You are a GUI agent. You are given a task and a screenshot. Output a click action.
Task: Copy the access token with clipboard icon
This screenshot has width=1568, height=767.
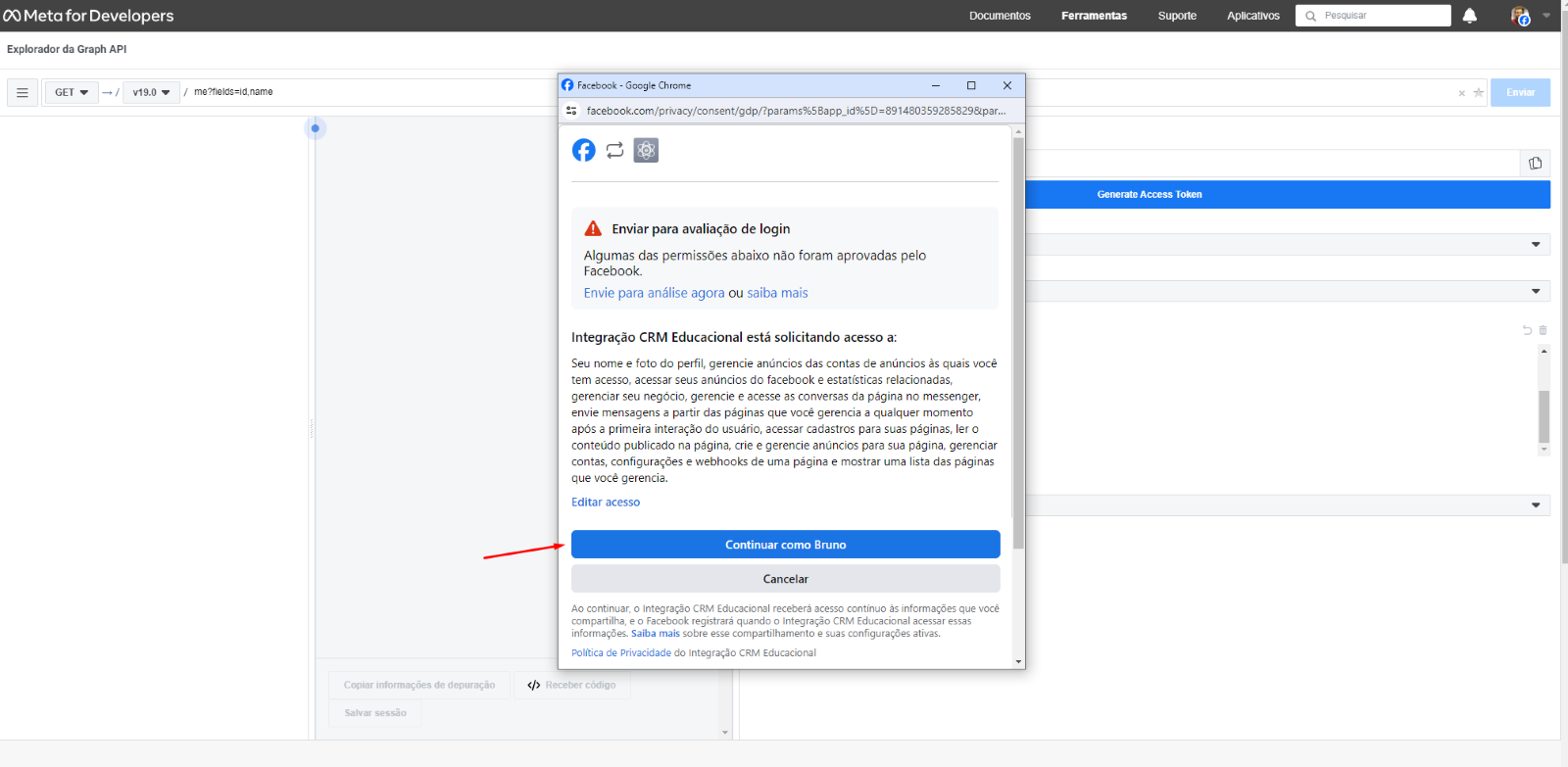pos(1536,164)
